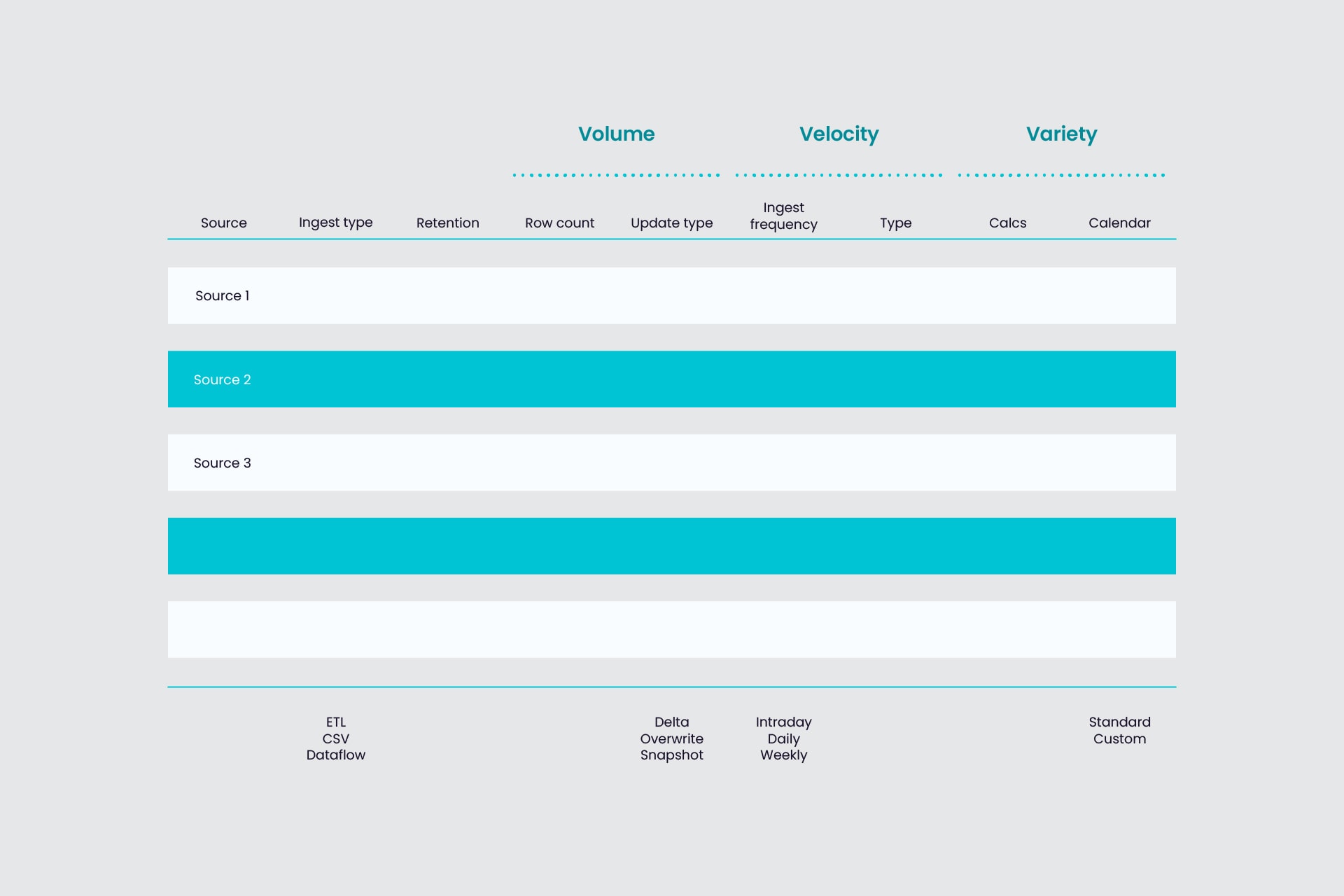Screen dimensions: 1344x896
Task: Select the Retention column header
Action: coord(447,223)
